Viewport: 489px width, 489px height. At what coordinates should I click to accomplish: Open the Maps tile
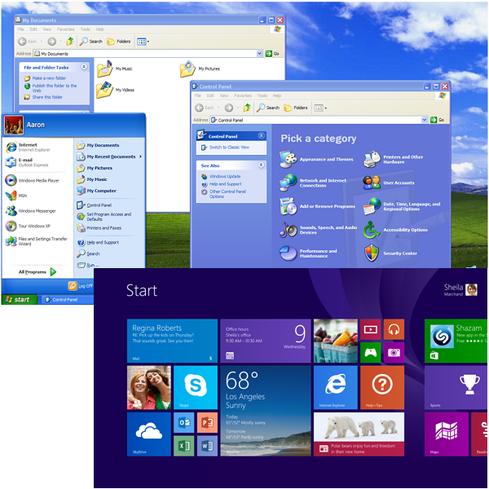pos(446,434)
